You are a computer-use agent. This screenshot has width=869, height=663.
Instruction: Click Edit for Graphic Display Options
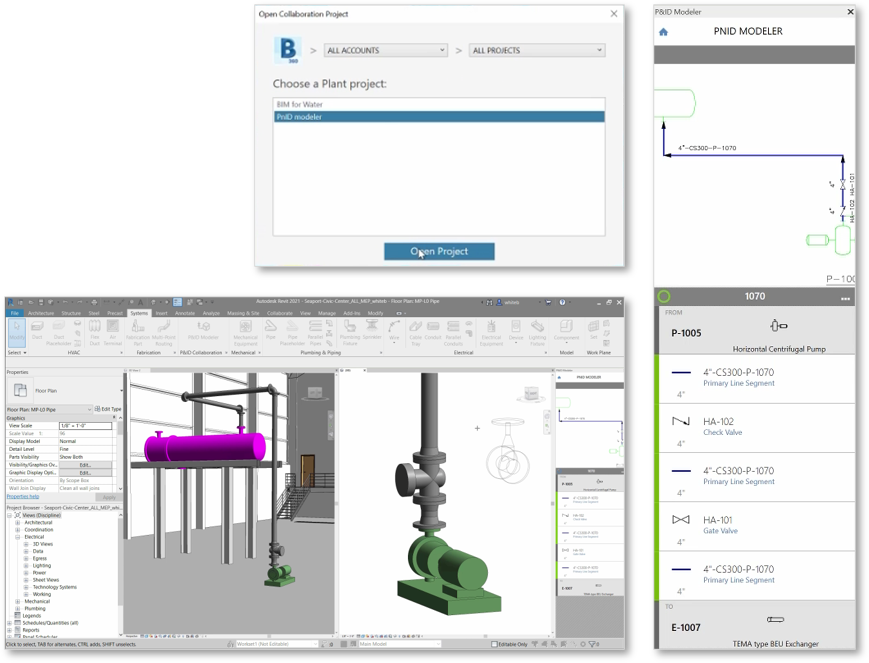pos(85,473)
